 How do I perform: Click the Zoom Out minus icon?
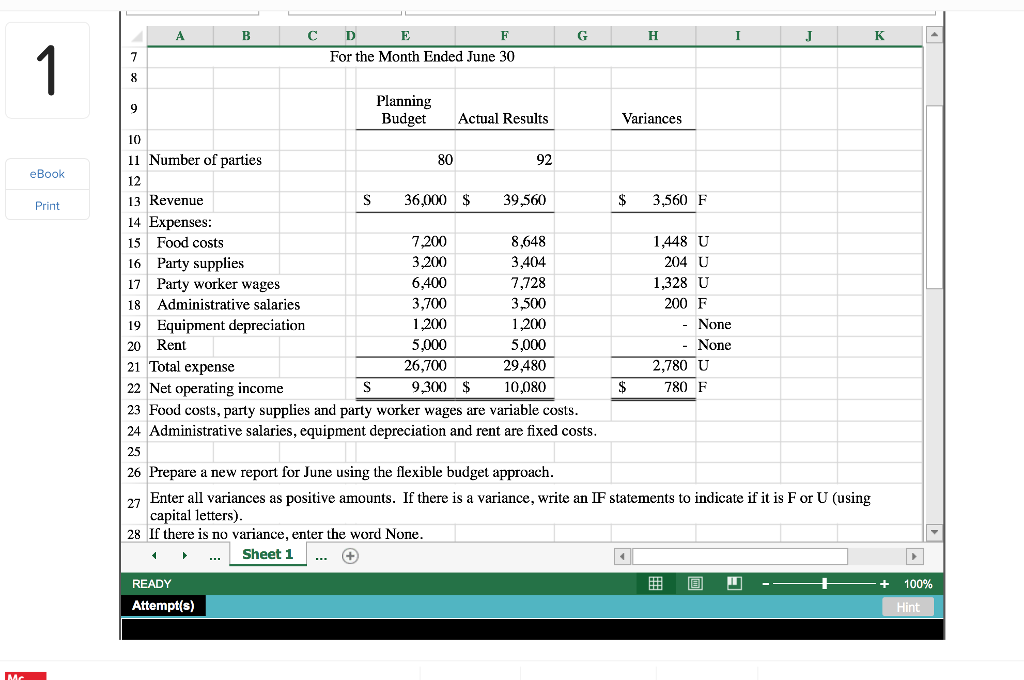point(764,583)
